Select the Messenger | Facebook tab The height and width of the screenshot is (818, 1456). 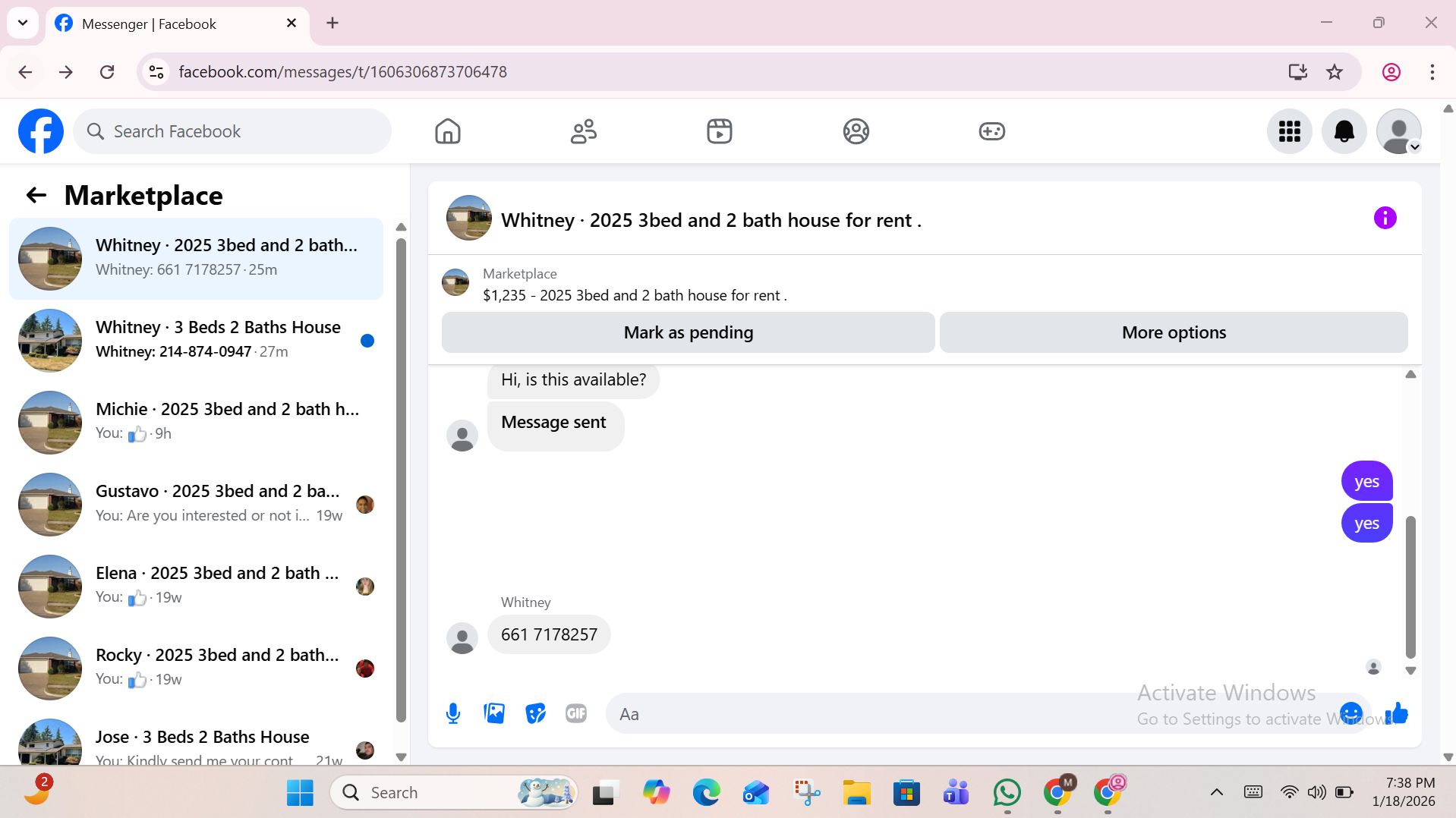pyautogui.click(x=178, y=24)
